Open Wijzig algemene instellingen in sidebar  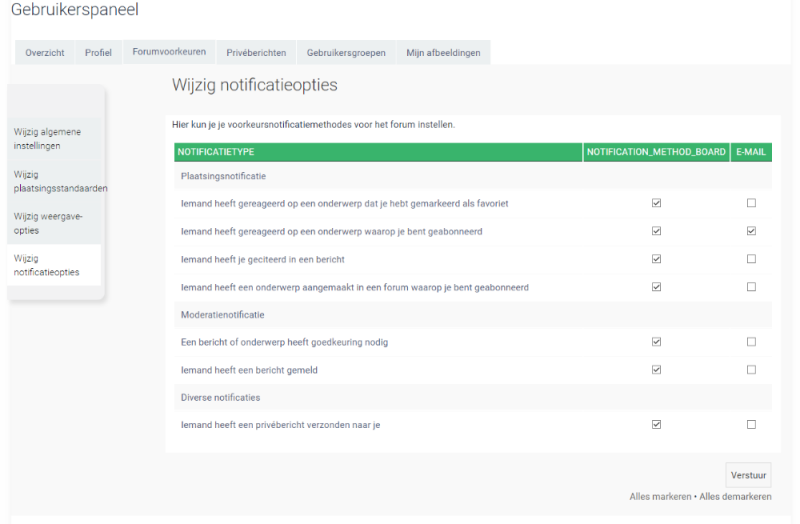coord(50,138)
